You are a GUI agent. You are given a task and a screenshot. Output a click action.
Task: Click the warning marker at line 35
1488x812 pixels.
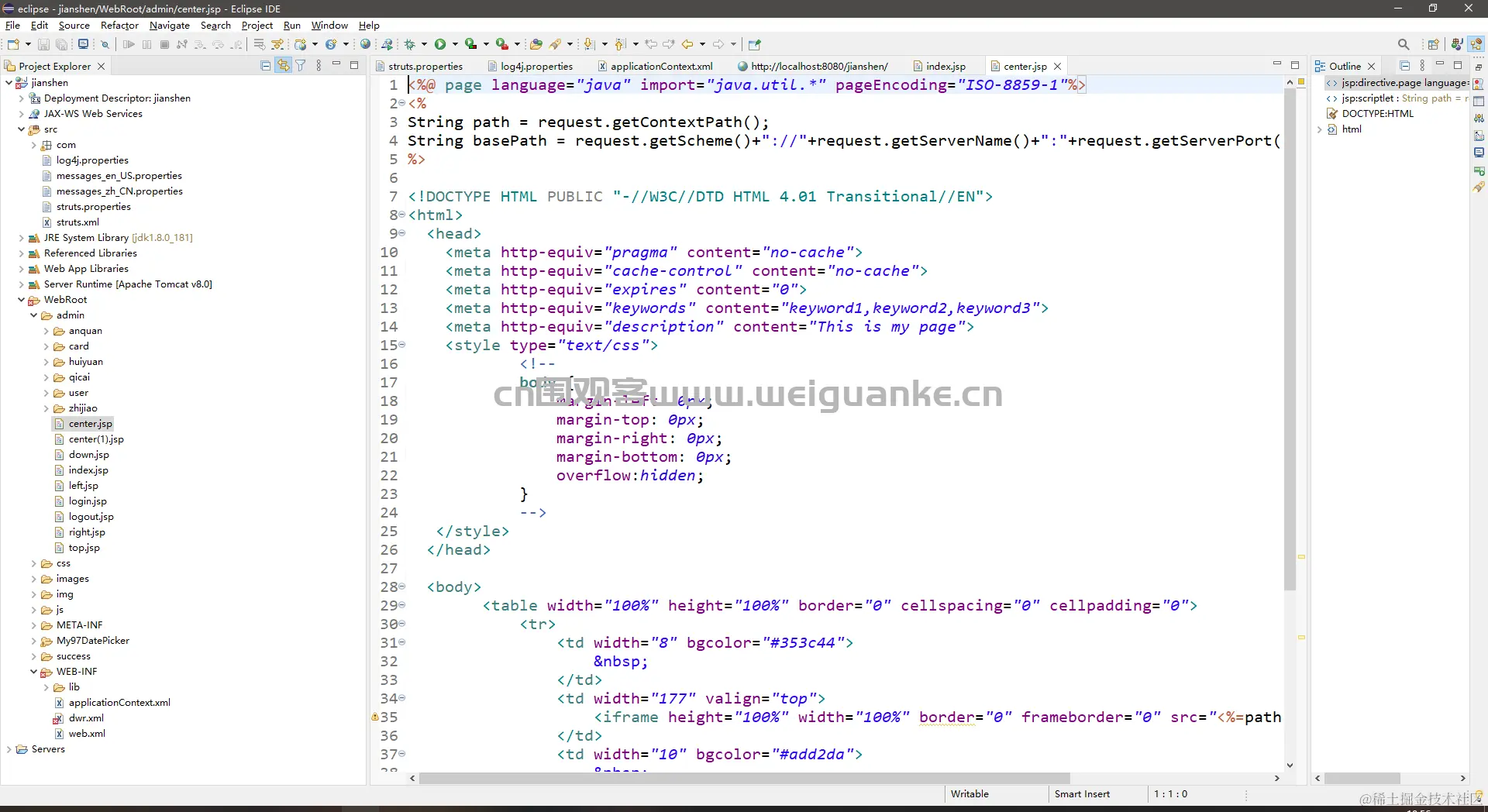pyautogui.click(x=375, y=717)
